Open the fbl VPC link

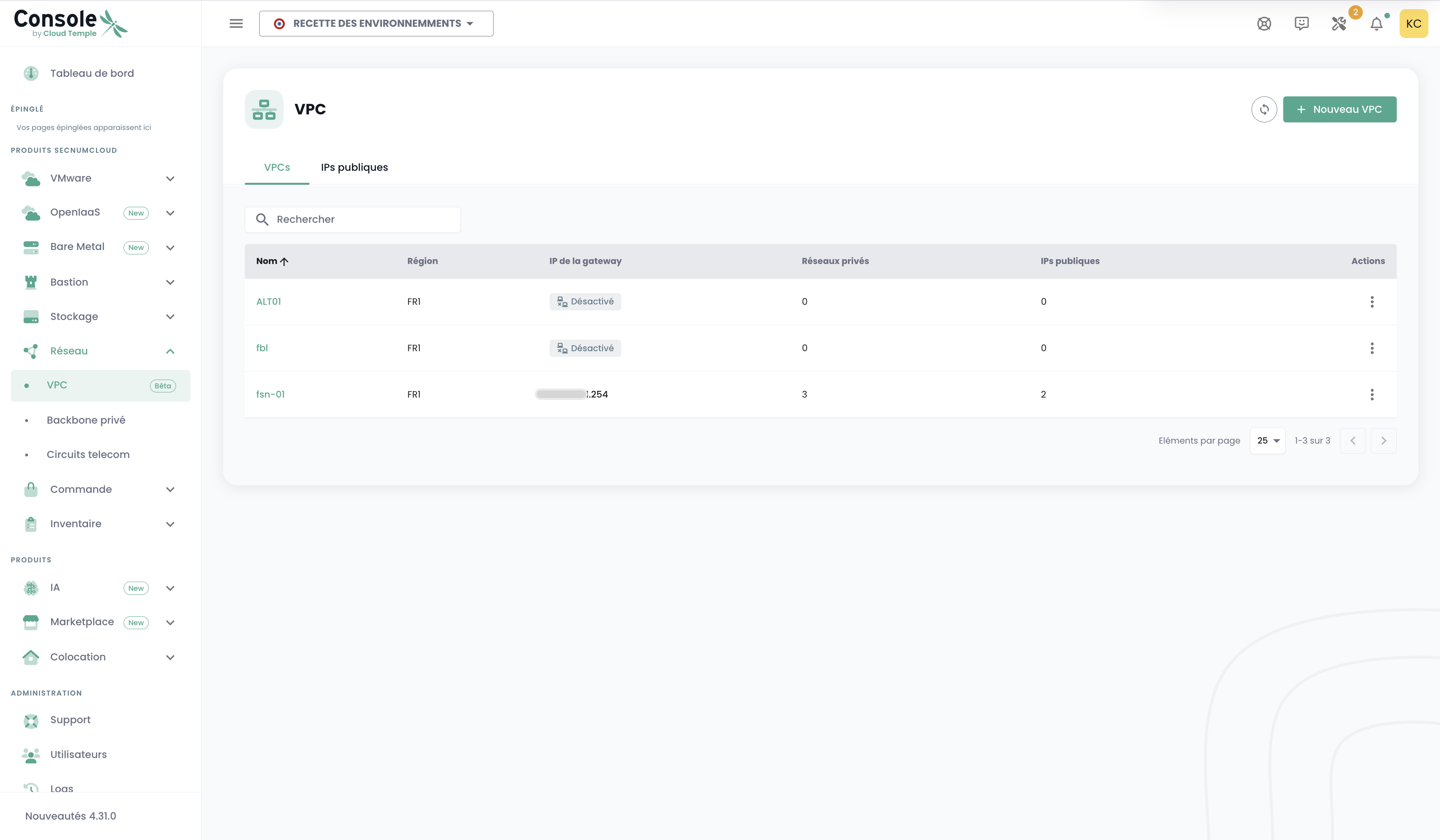tap(262, 348)
